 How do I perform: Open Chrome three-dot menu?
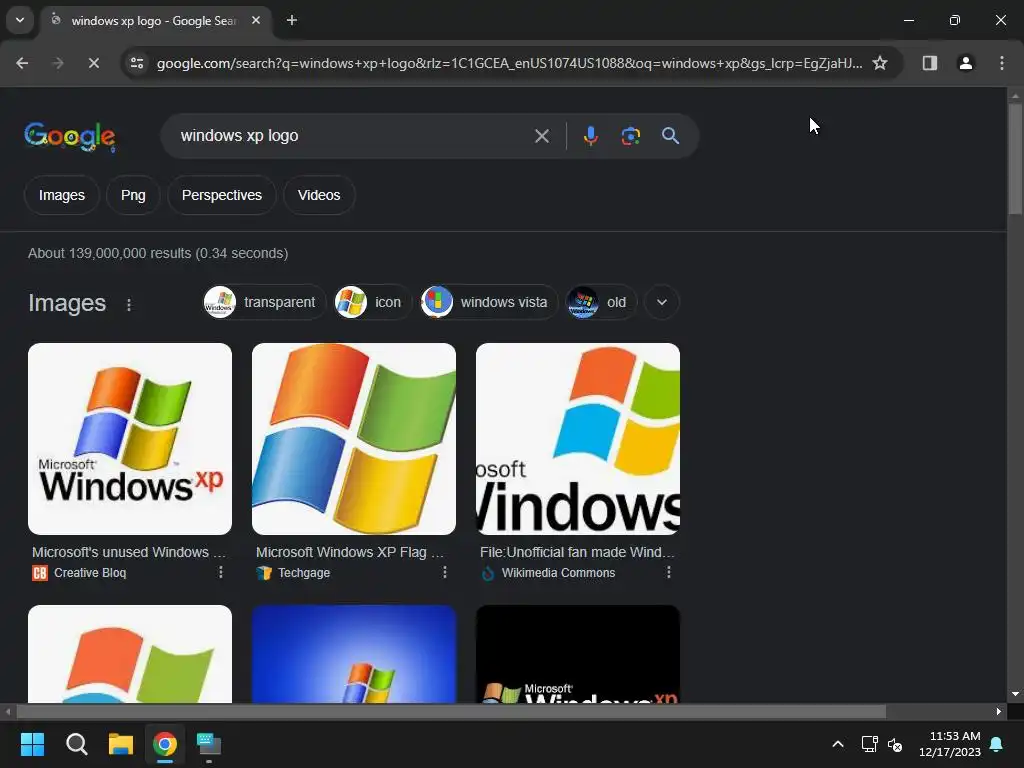tap(1001, 63)
